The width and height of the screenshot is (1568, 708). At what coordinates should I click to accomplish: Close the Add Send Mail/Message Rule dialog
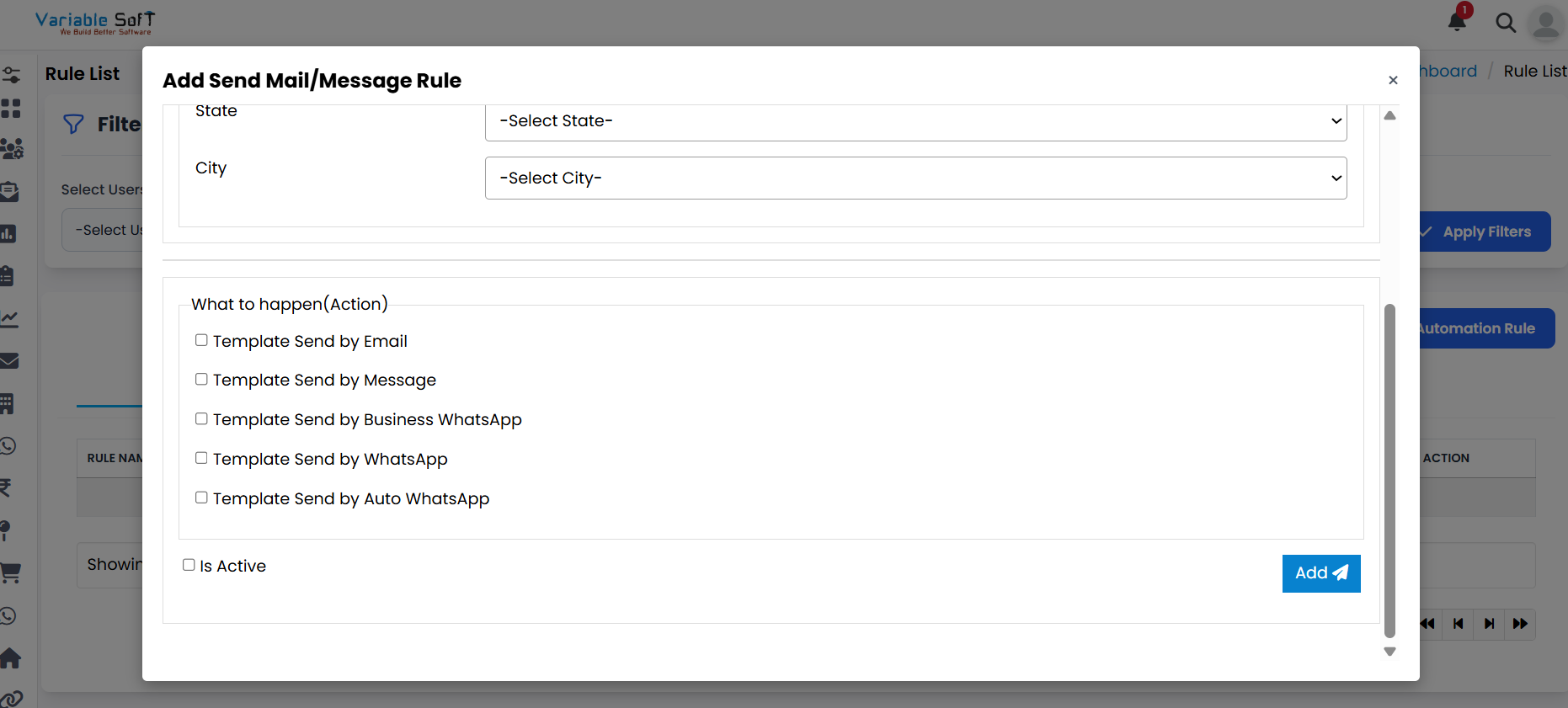(x=1393, y=80)
